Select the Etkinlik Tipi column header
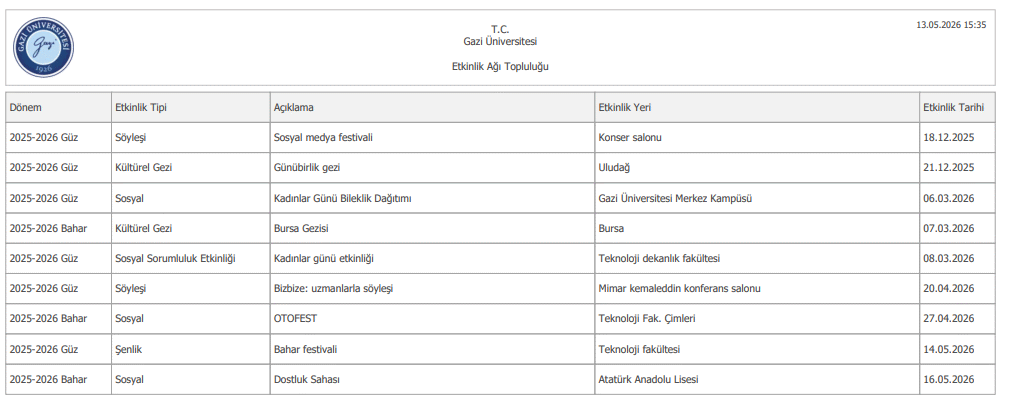 point(190,108)
